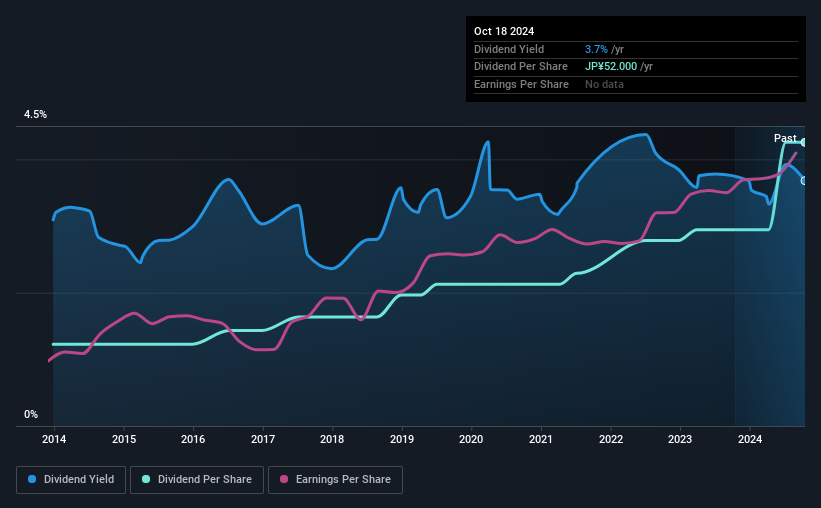Click the 2022 x-axis label
The height and width of the screenshot is (508, 821).
(611, 439)
